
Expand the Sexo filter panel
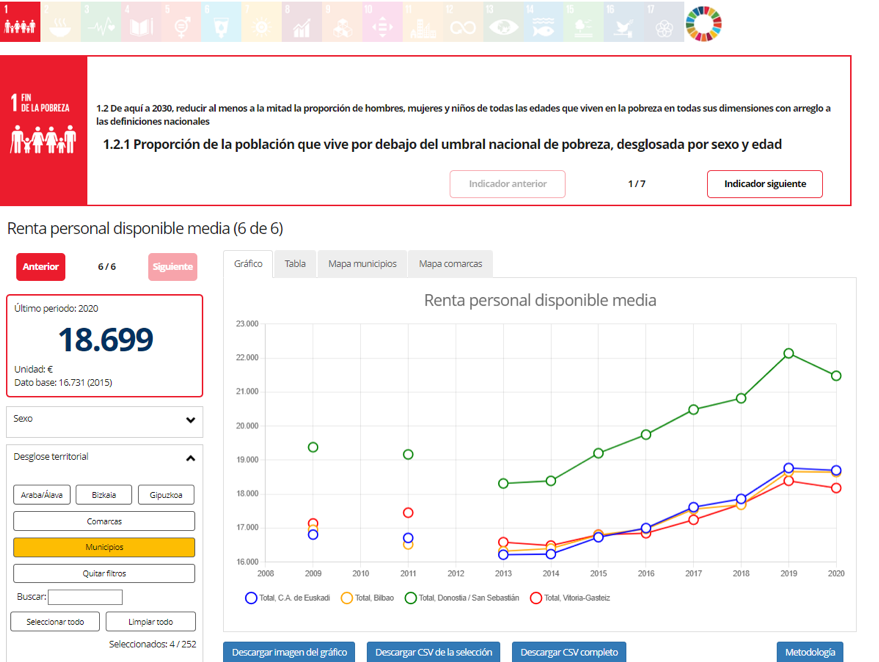tap(104, 421)
